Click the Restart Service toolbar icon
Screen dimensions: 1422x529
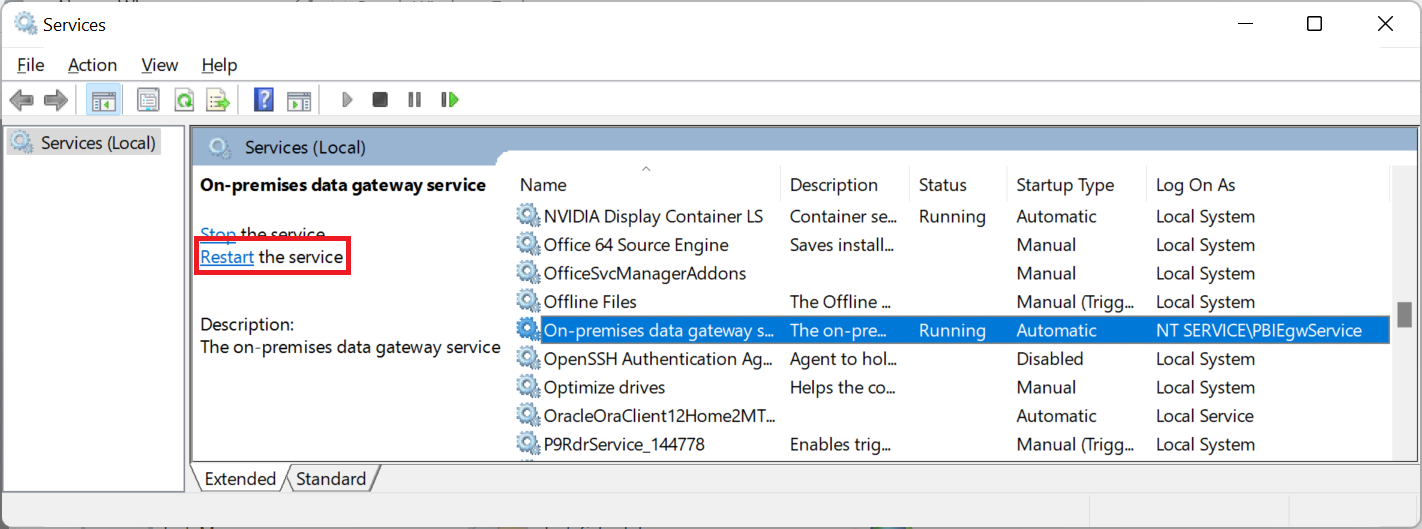450,100
